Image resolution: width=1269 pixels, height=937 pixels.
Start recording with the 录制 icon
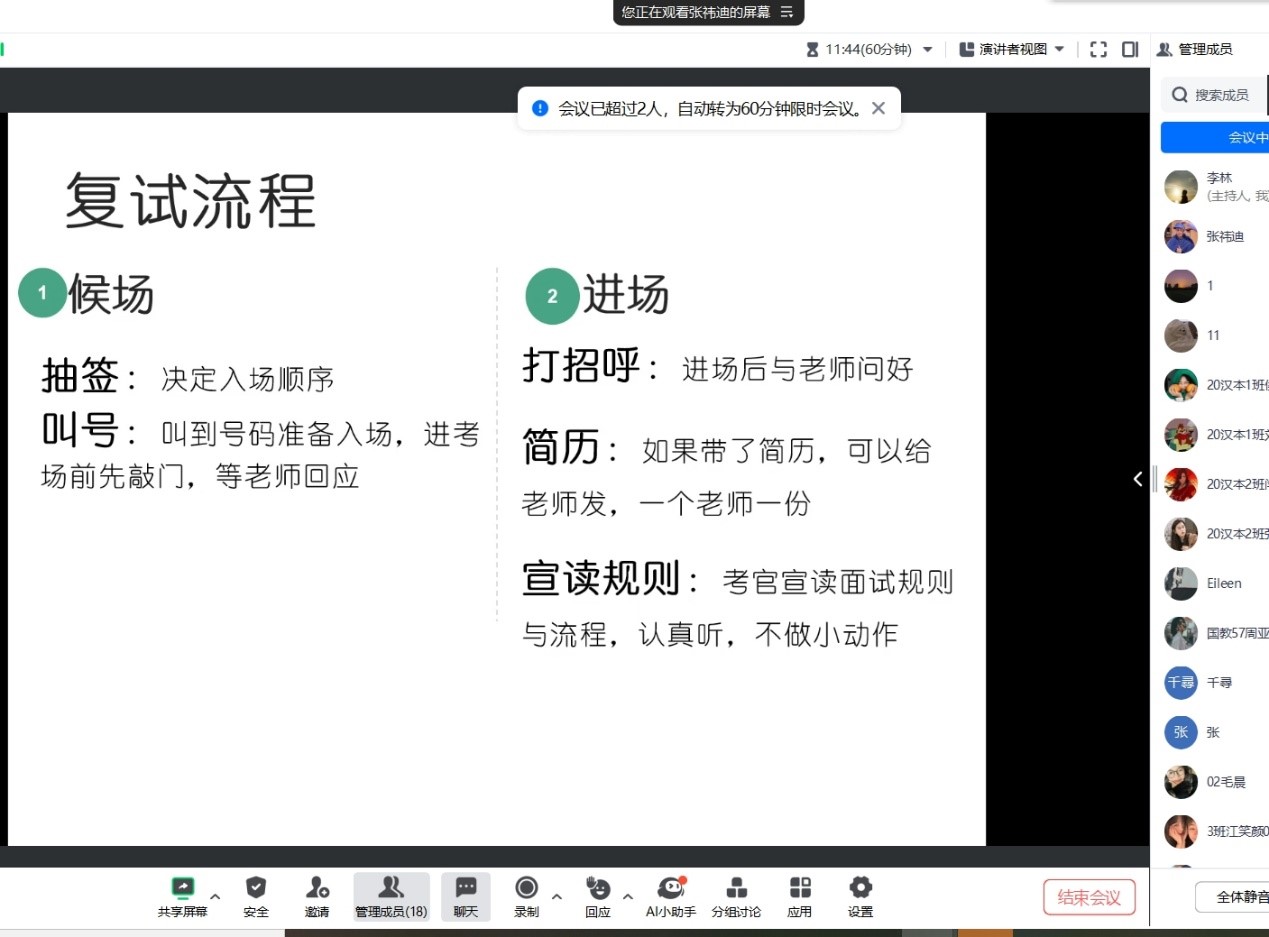(x=526, y=888)
